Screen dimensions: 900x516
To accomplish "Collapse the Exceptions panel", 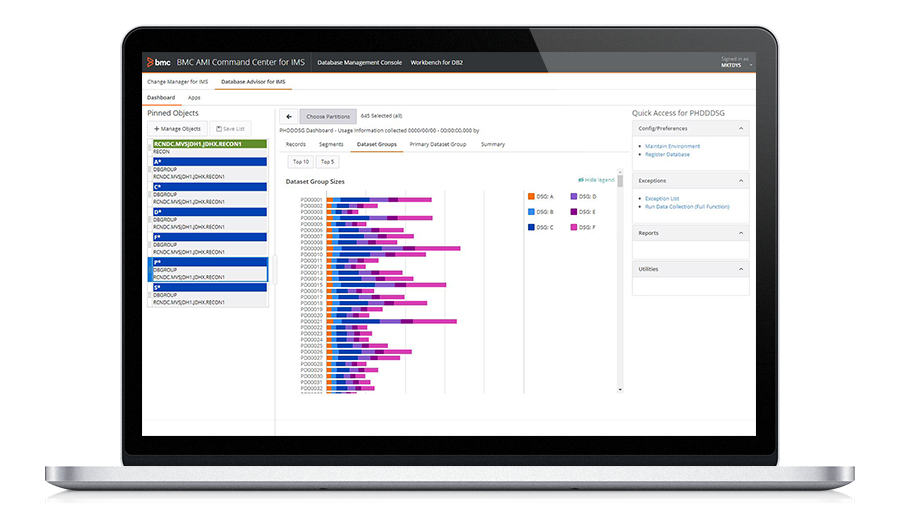I will pos(741,181).
